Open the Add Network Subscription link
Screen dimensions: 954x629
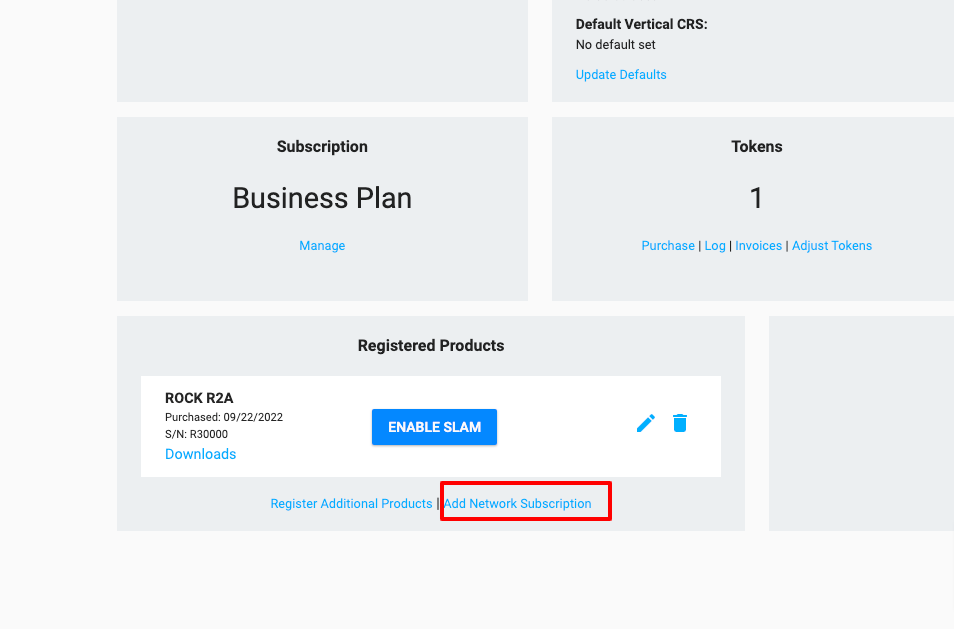pyautogui.click(x=517, y=504)
